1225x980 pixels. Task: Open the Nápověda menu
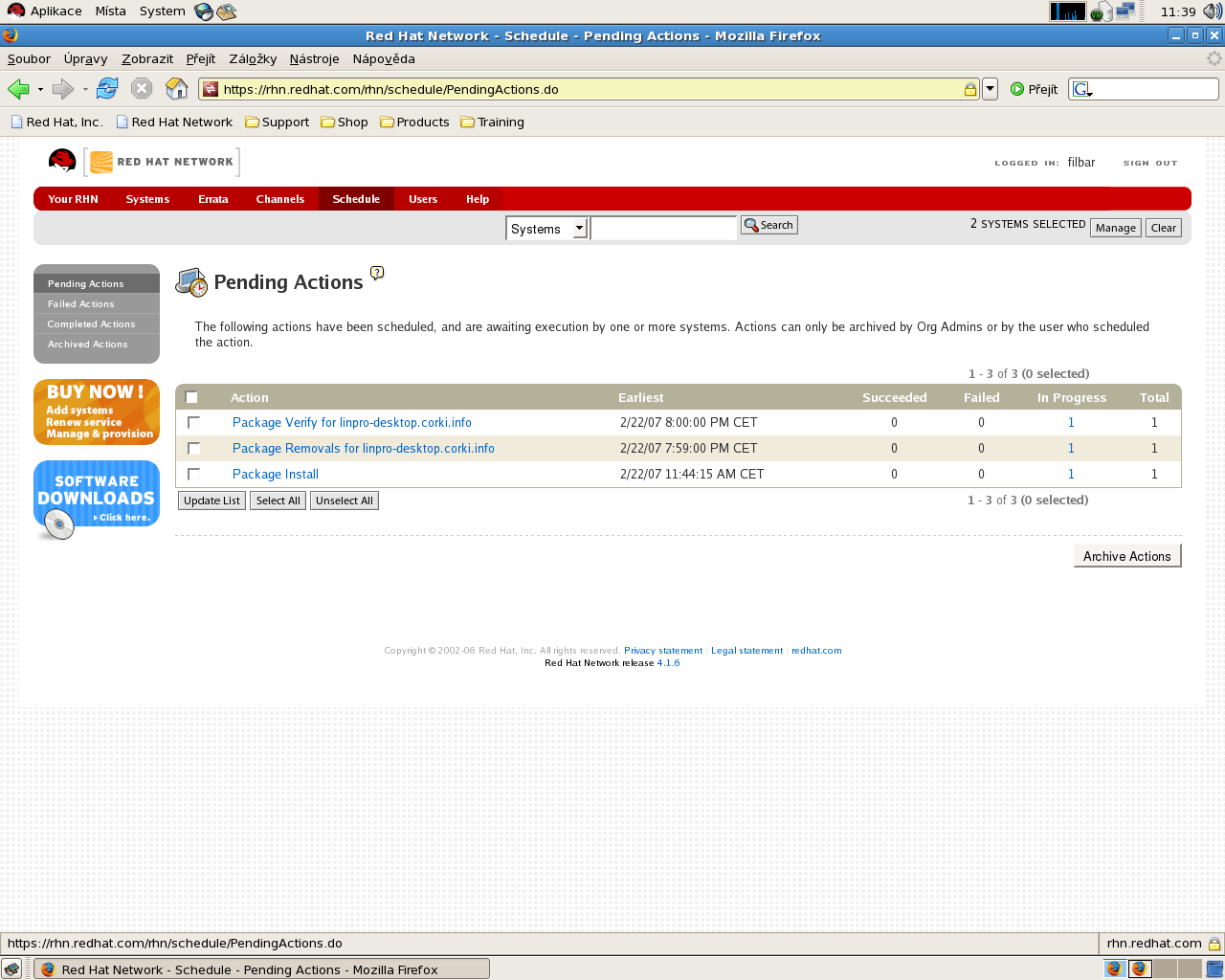[x=384, y=58]
